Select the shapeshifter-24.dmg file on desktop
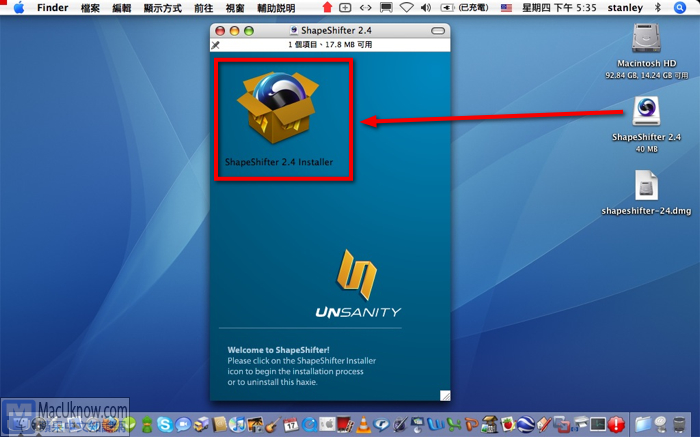This screenshot has height=437, width=700. coord(646,185)
